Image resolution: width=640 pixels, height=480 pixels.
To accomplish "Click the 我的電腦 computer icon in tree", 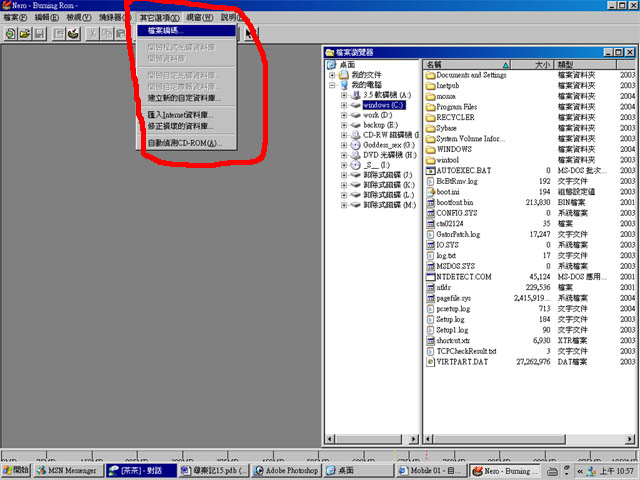I will coord(344,85).
